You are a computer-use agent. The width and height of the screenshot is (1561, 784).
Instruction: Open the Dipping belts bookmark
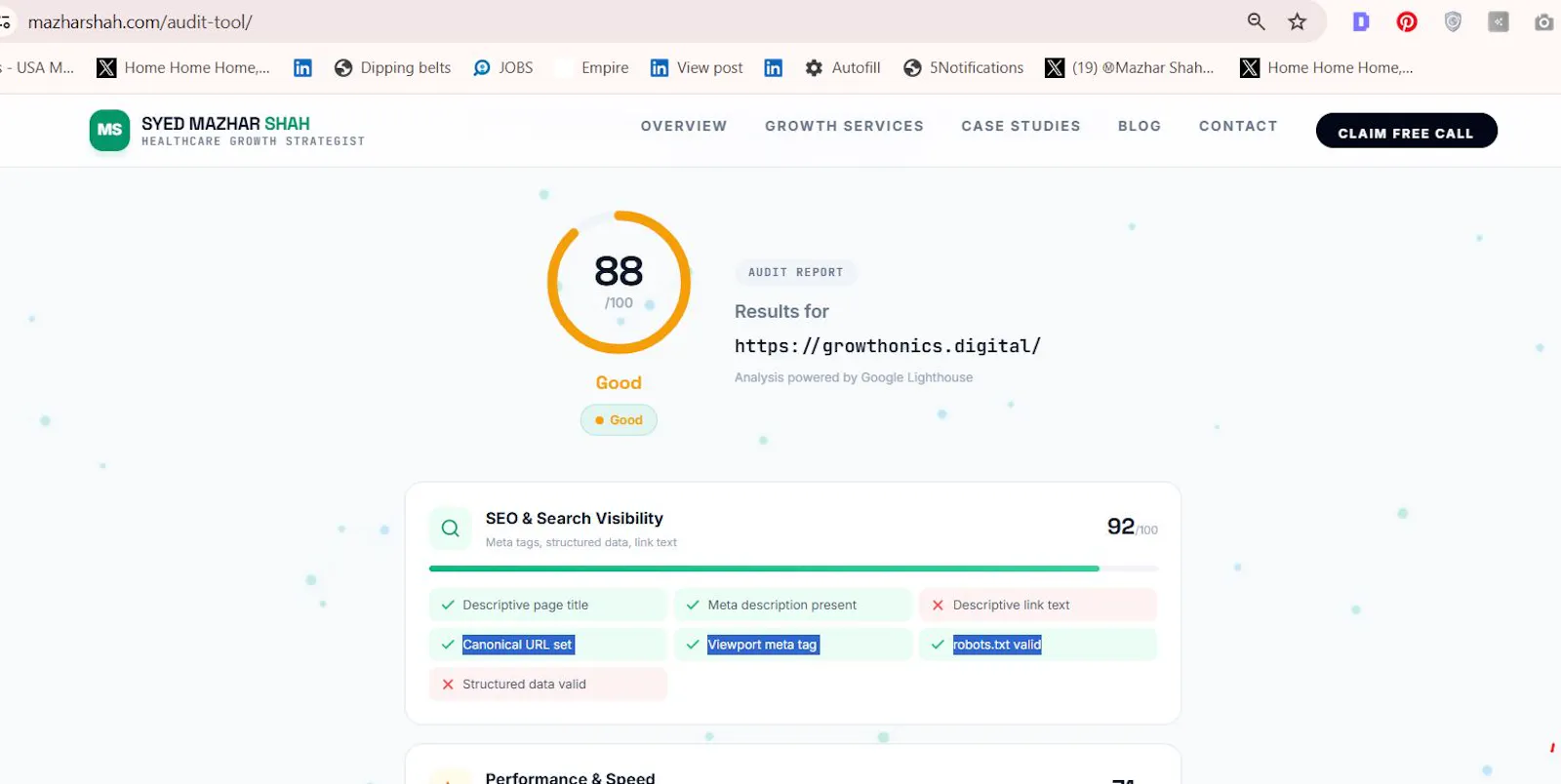click(392, 67)
